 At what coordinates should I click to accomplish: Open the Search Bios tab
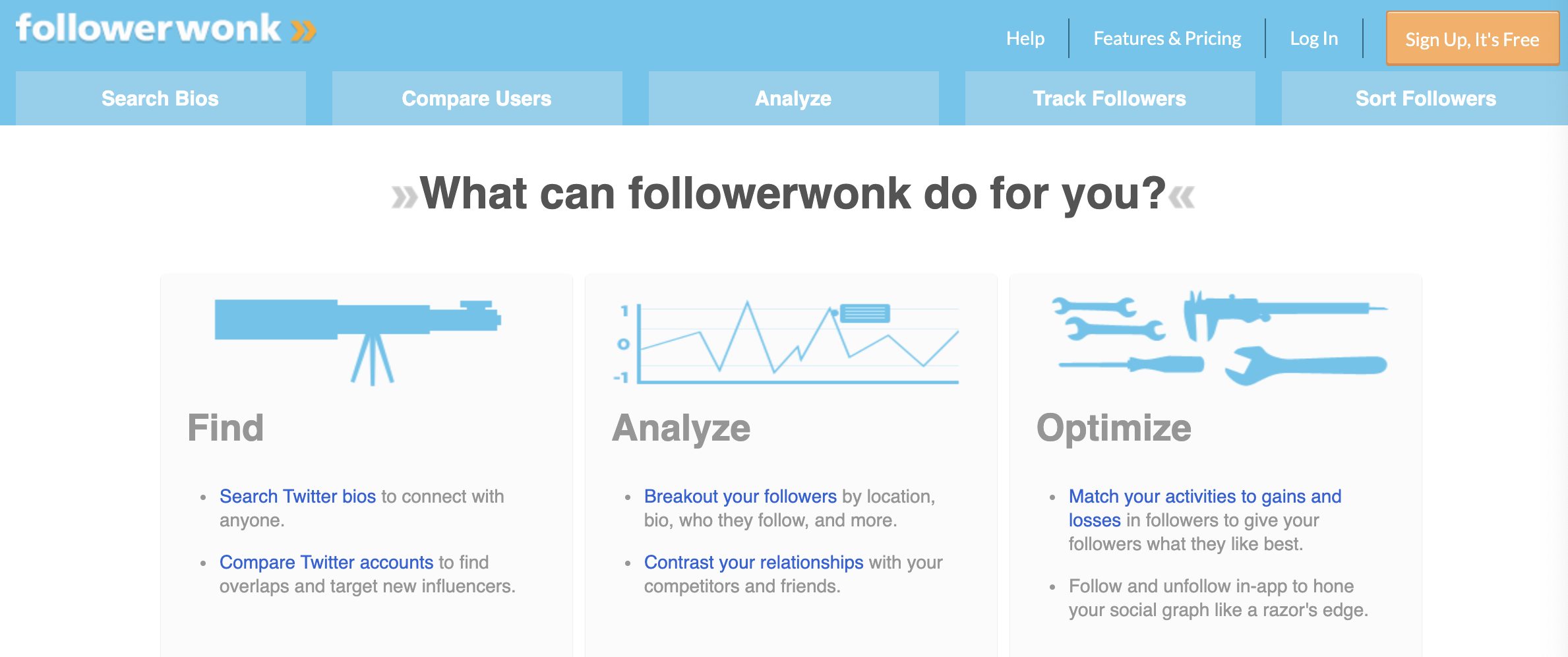(160, 98)
